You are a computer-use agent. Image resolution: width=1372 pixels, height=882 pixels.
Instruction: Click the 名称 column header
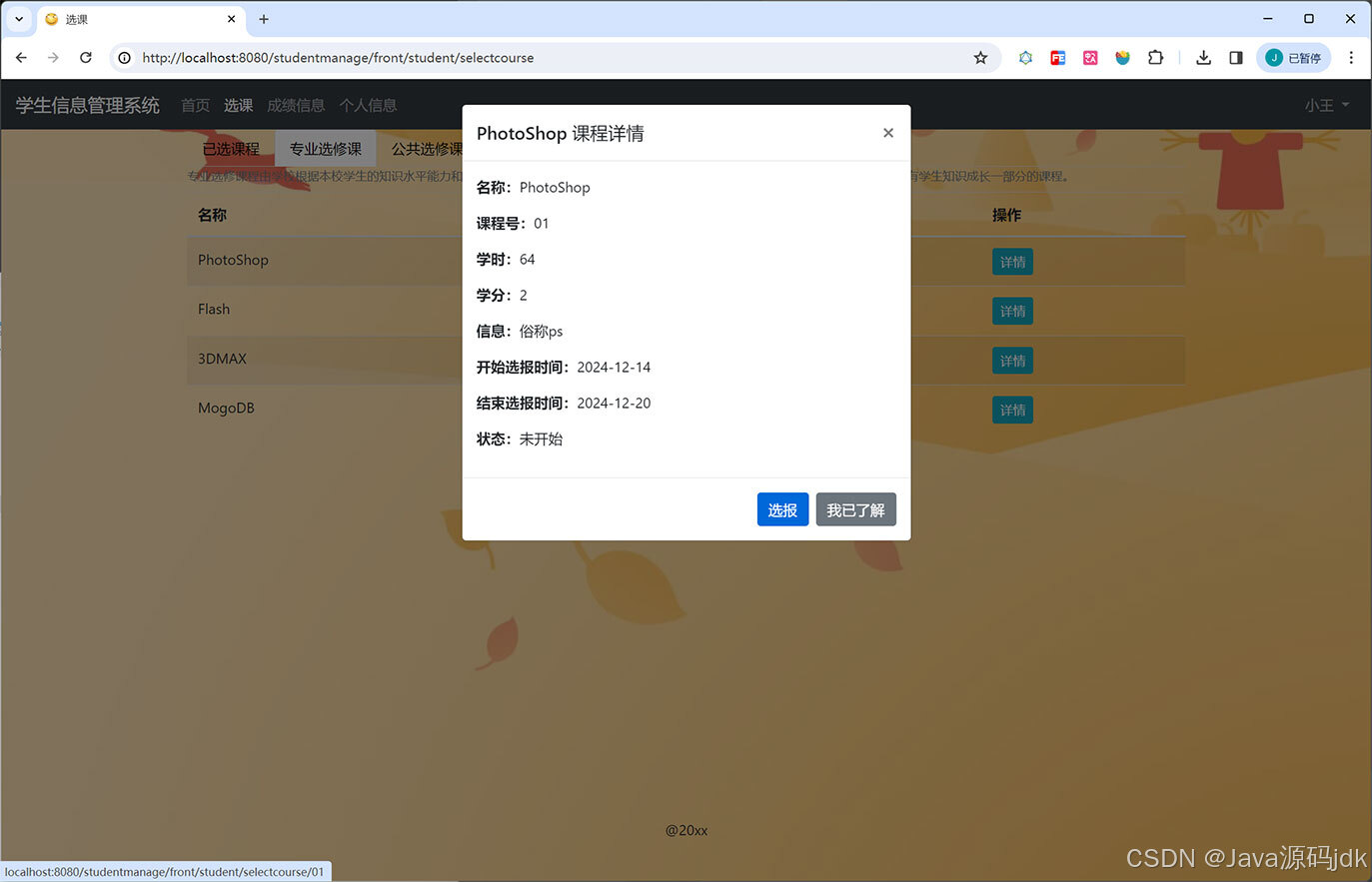pyautogui.click(x=212, y=215)
